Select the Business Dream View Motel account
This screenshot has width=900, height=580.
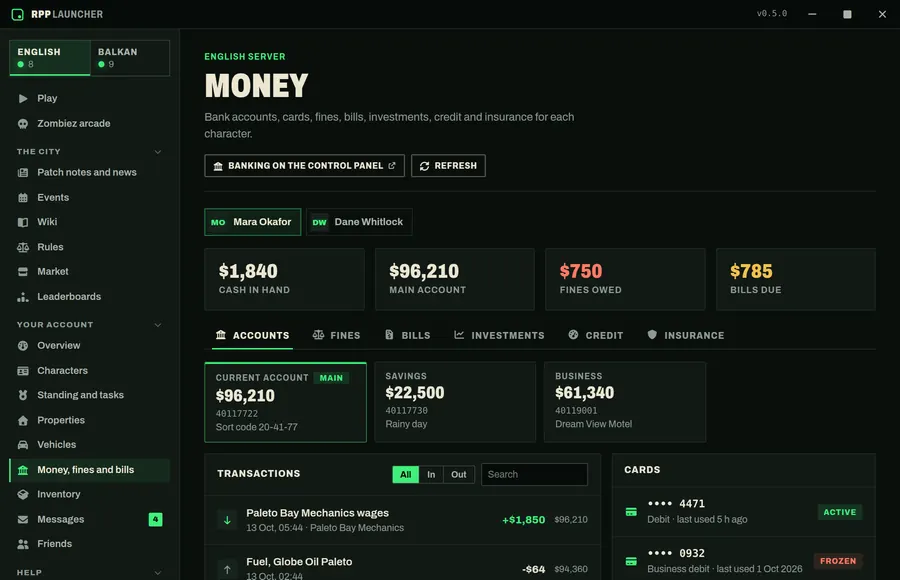click(625, 402)
